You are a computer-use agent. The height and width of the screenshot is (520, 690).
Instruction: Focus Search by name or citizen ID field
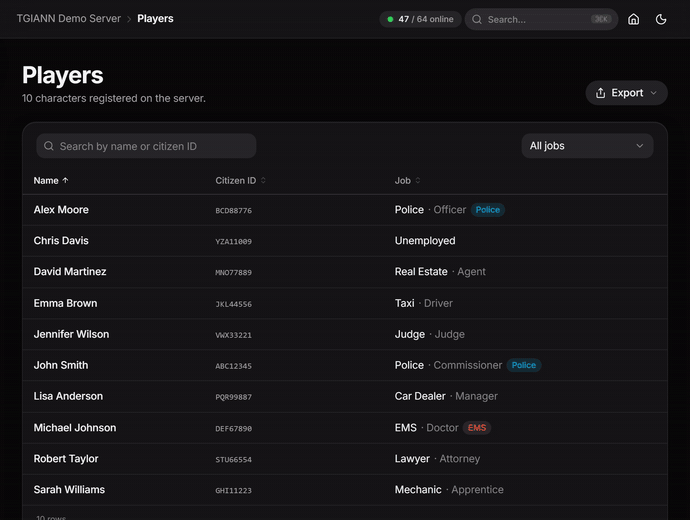(146, 146)
